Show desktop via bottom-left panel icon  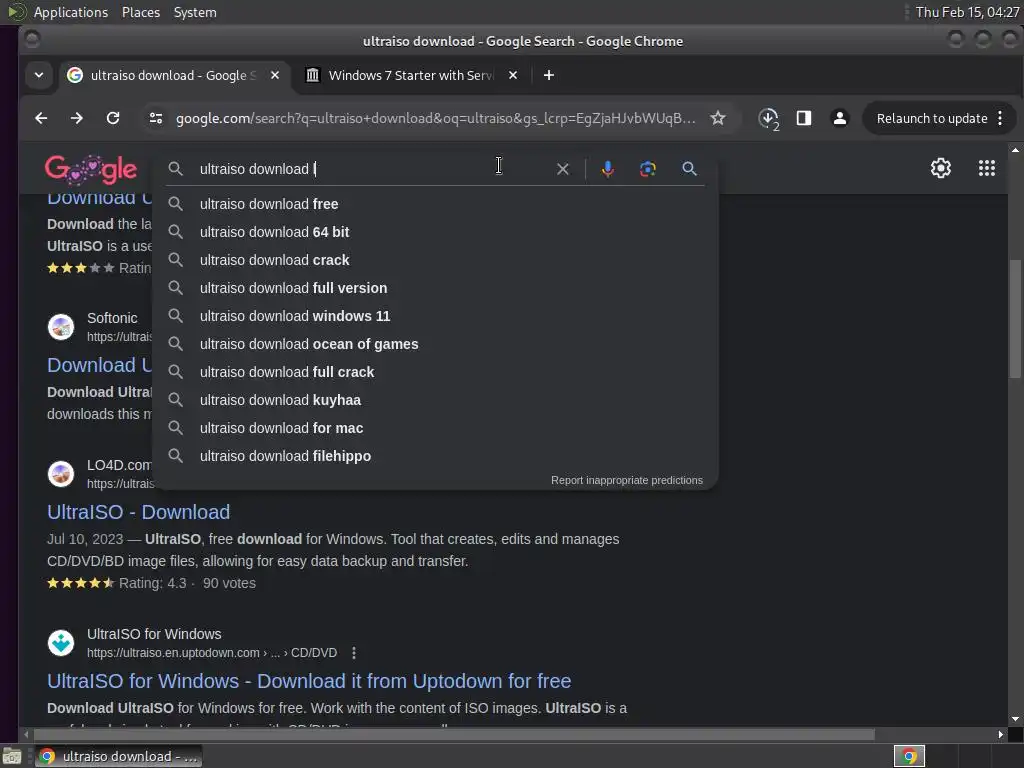tap(12, 757)
